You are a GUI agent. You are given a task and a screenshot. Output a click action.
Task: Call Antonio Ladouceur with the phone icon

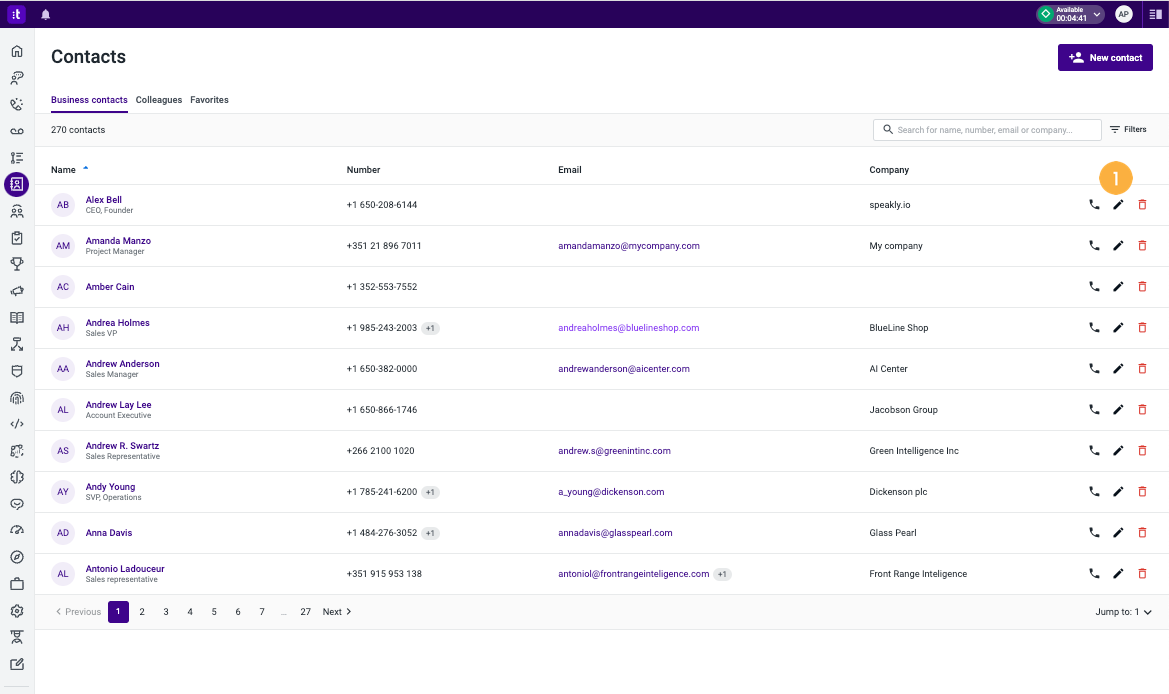(1093, 573)
